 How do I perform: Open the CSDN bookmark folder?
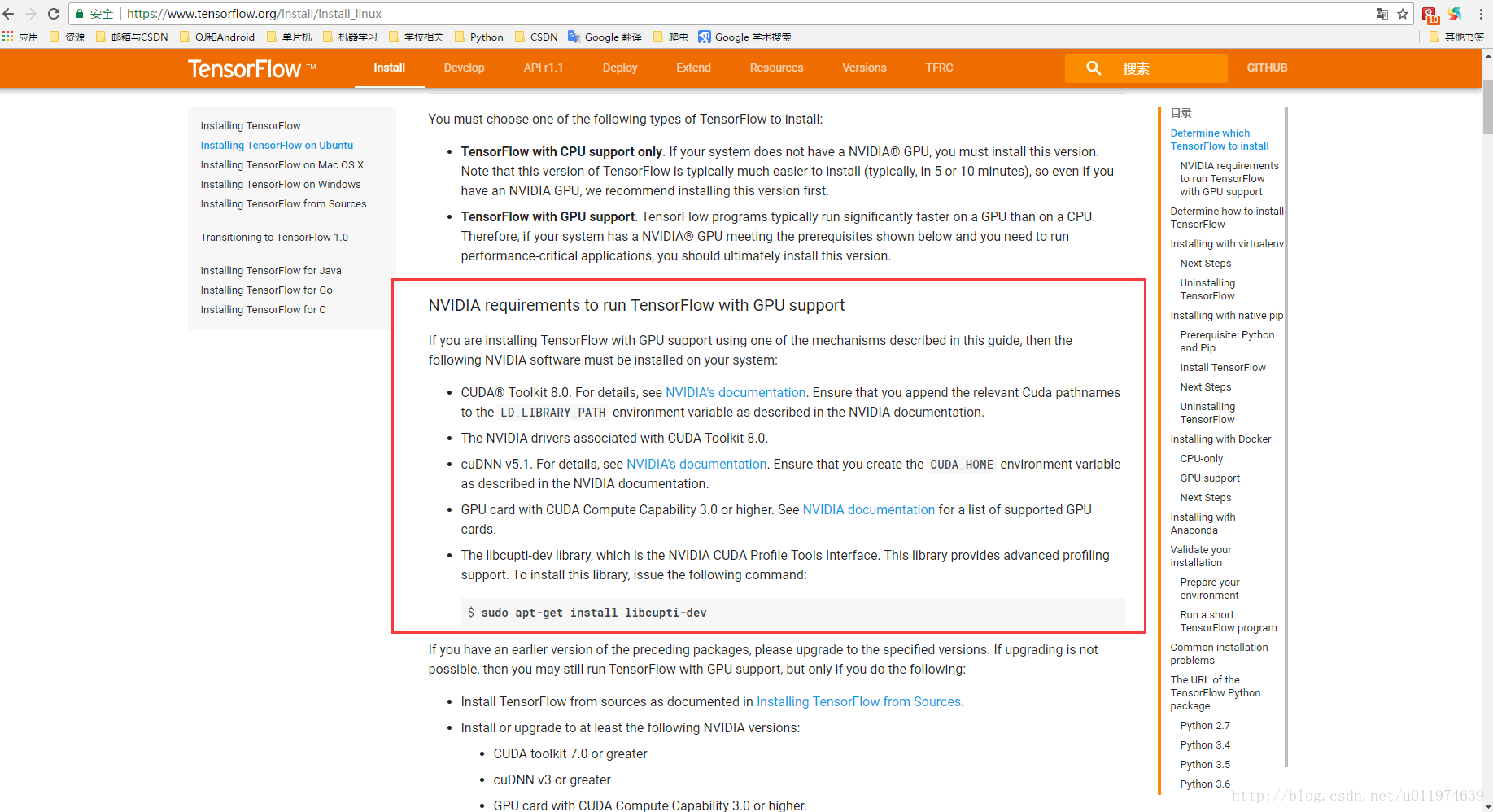click(x=536, y=37)
